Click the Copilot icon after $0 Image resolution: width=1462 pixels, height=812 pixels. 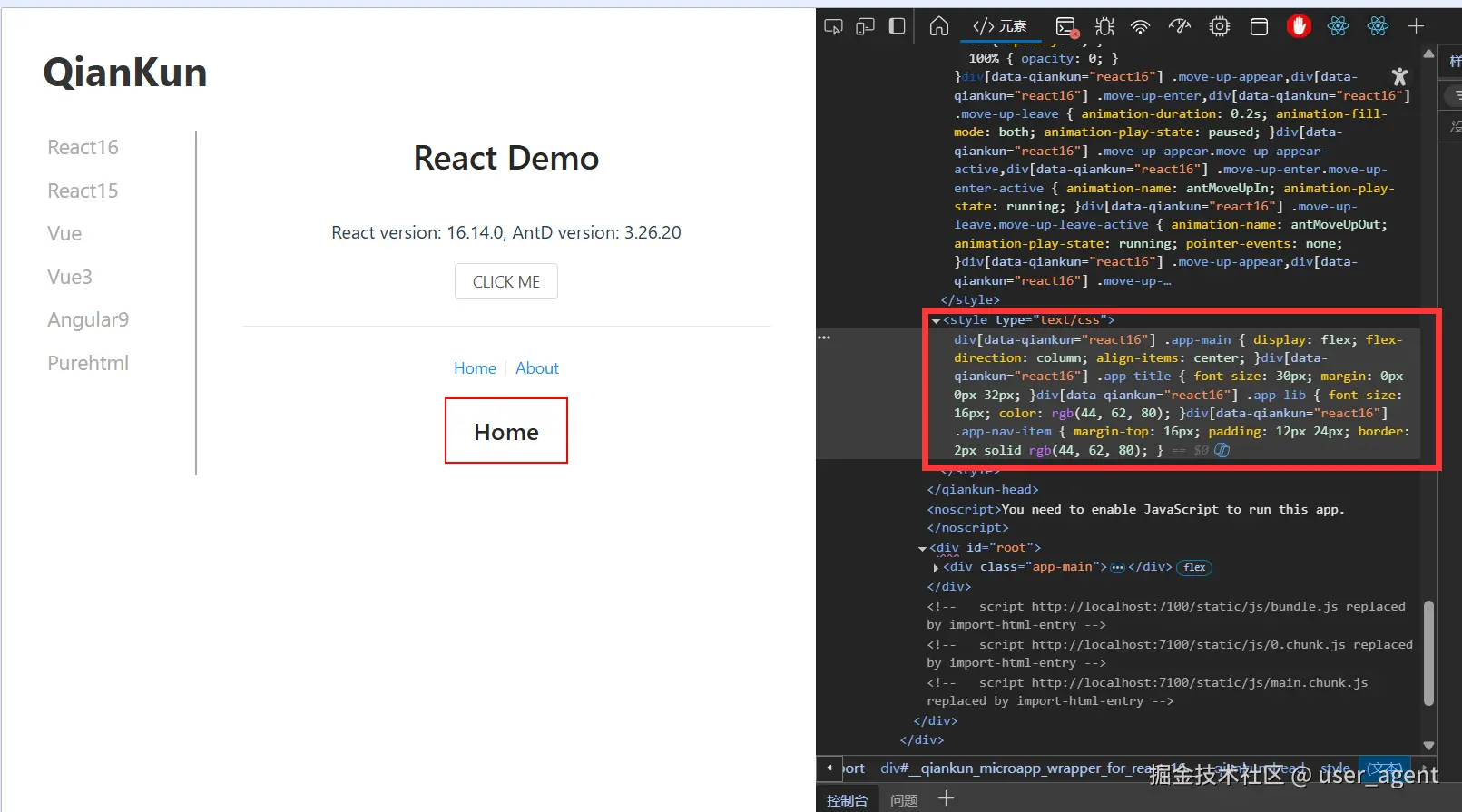pyautogui.click(x=1222, y=450)
